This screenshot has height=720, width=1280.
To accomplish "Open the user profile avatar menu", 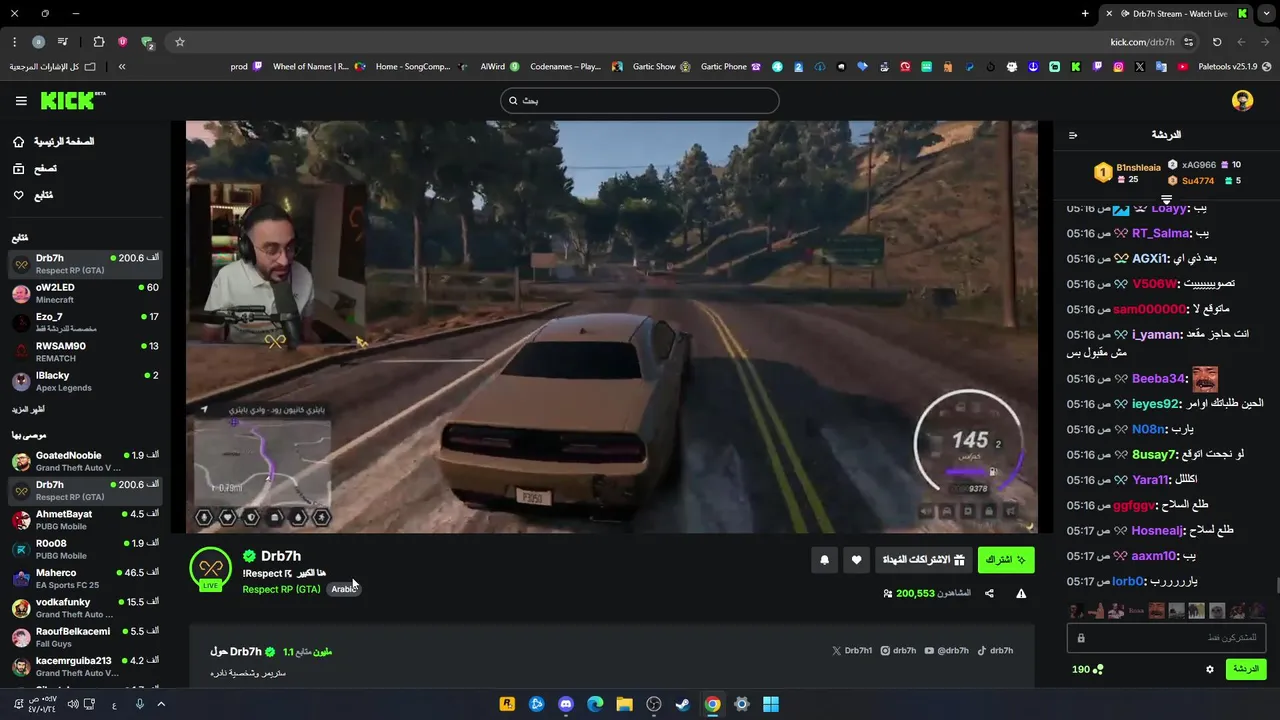I will 1243,101.
